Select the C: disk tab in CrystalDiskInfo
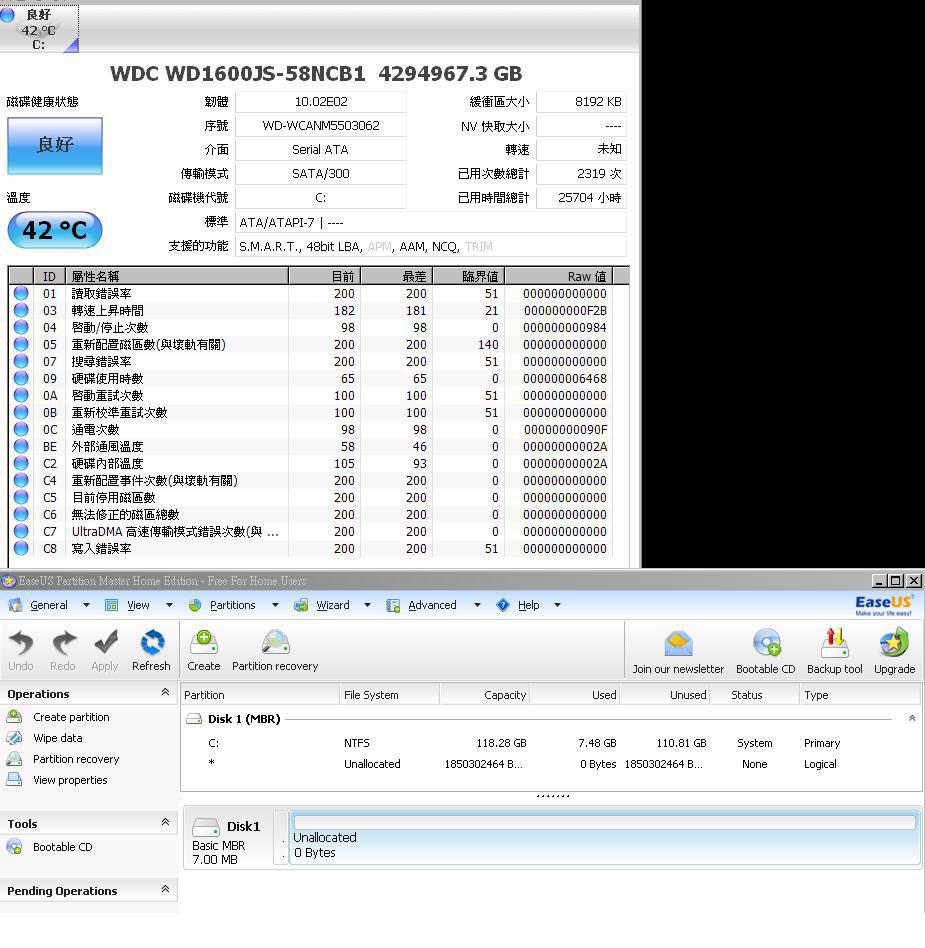This screenshot has height=948, width=925. (39, 29)
